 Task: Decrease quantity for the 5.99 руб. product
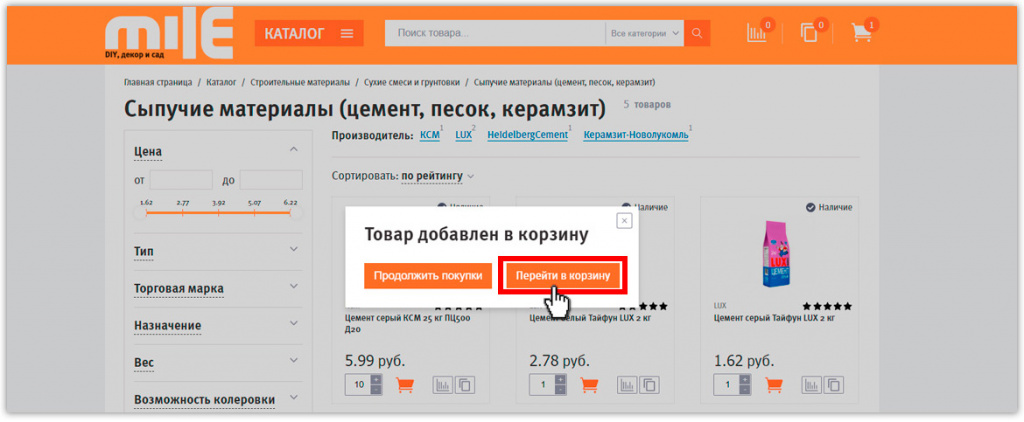coord(376,389)
